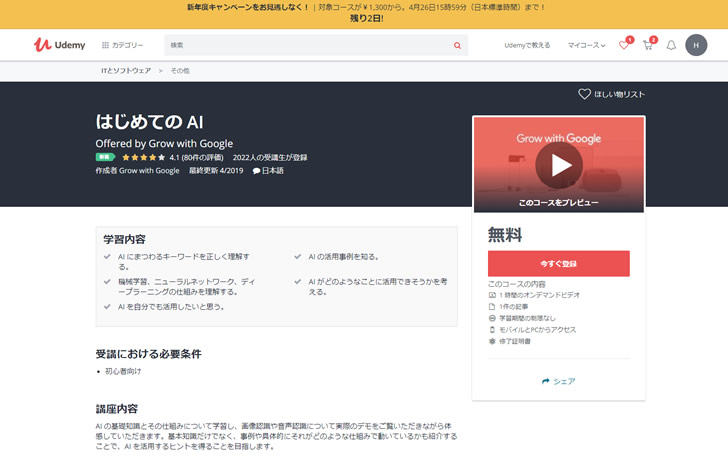Click 修了証明書 item
Image resolution: width=728 pixels, height=456 pixels.
pos(510,341)
